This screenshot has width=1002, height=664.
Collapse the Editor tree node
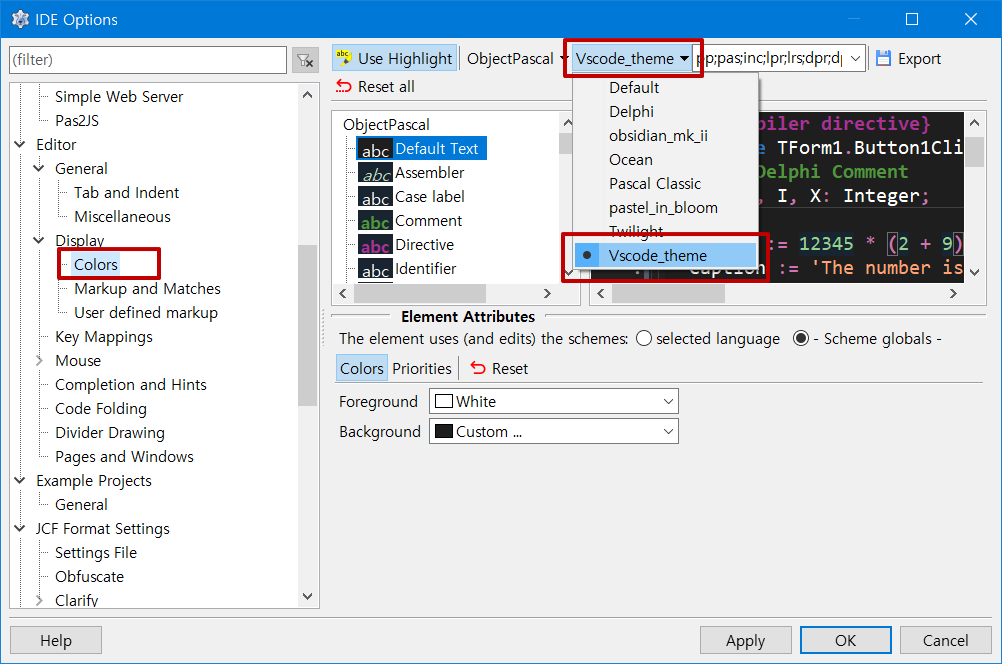(x=20, y=144)
